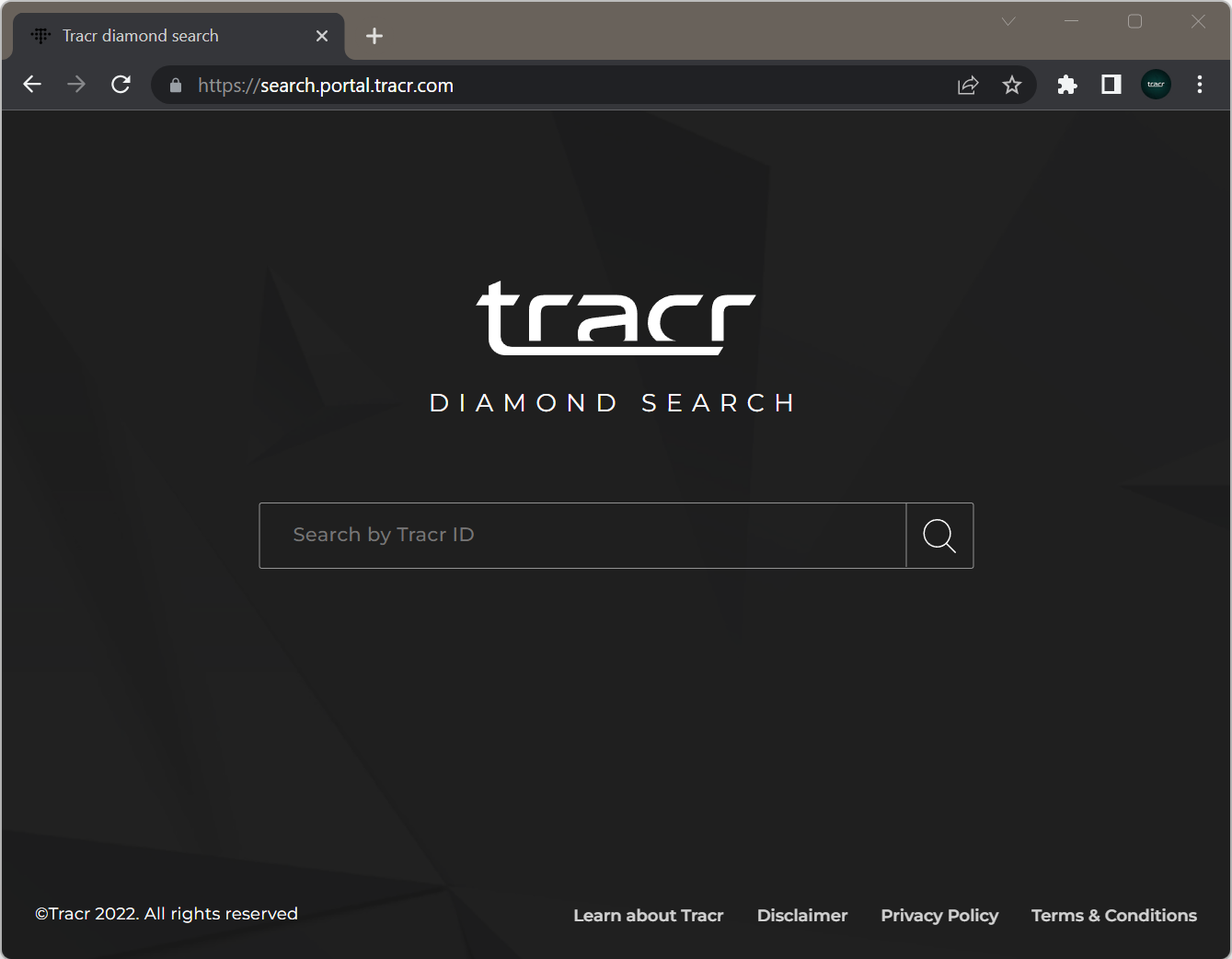Maximize the browser window
The image size is (1232, 959).
tap(1134, 21)
